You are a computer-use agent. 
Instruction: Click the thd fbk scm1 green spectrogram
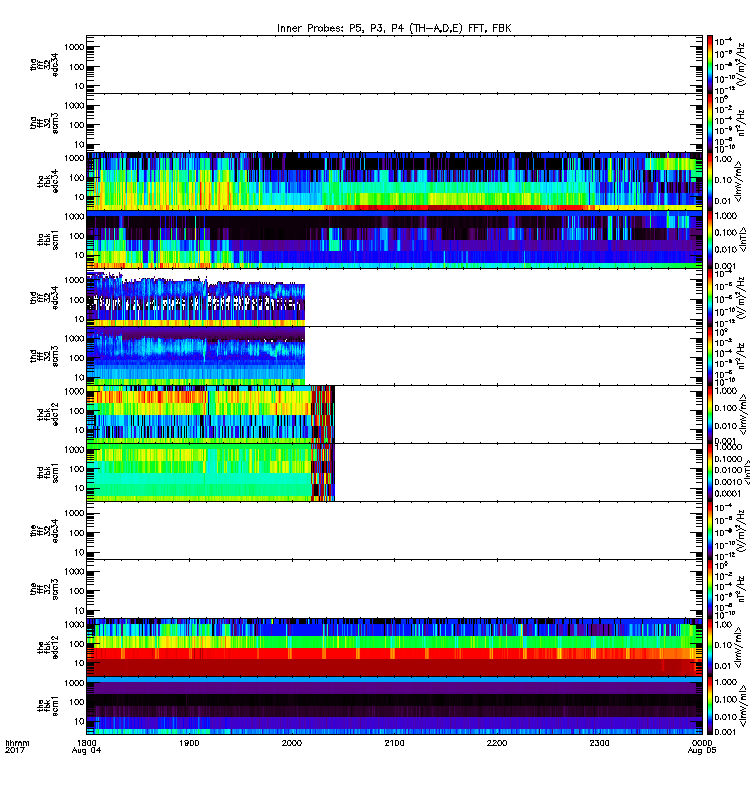point(211,472)
